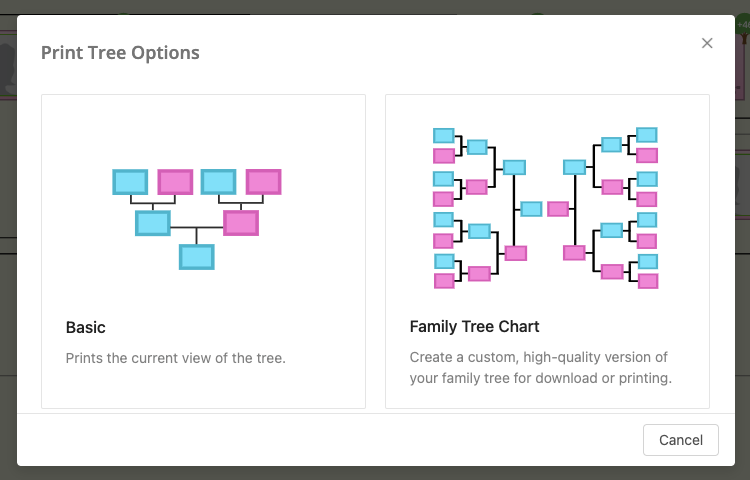The image size is (750, 480).
Task: Select the Basic tree diagram illustration
Action: pos(197,219)
